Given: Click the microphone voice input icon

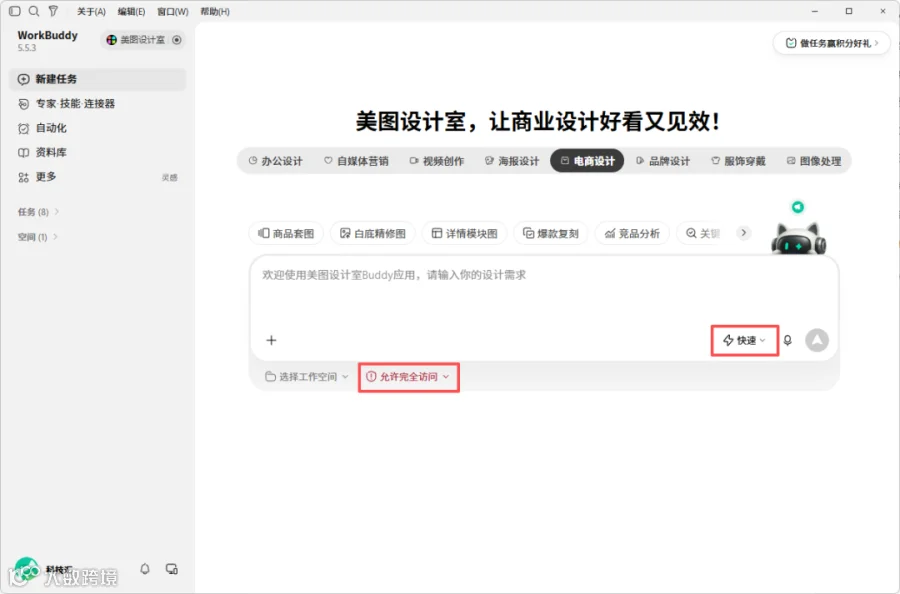Looking at the screenshot, I should tap(788, 340).
